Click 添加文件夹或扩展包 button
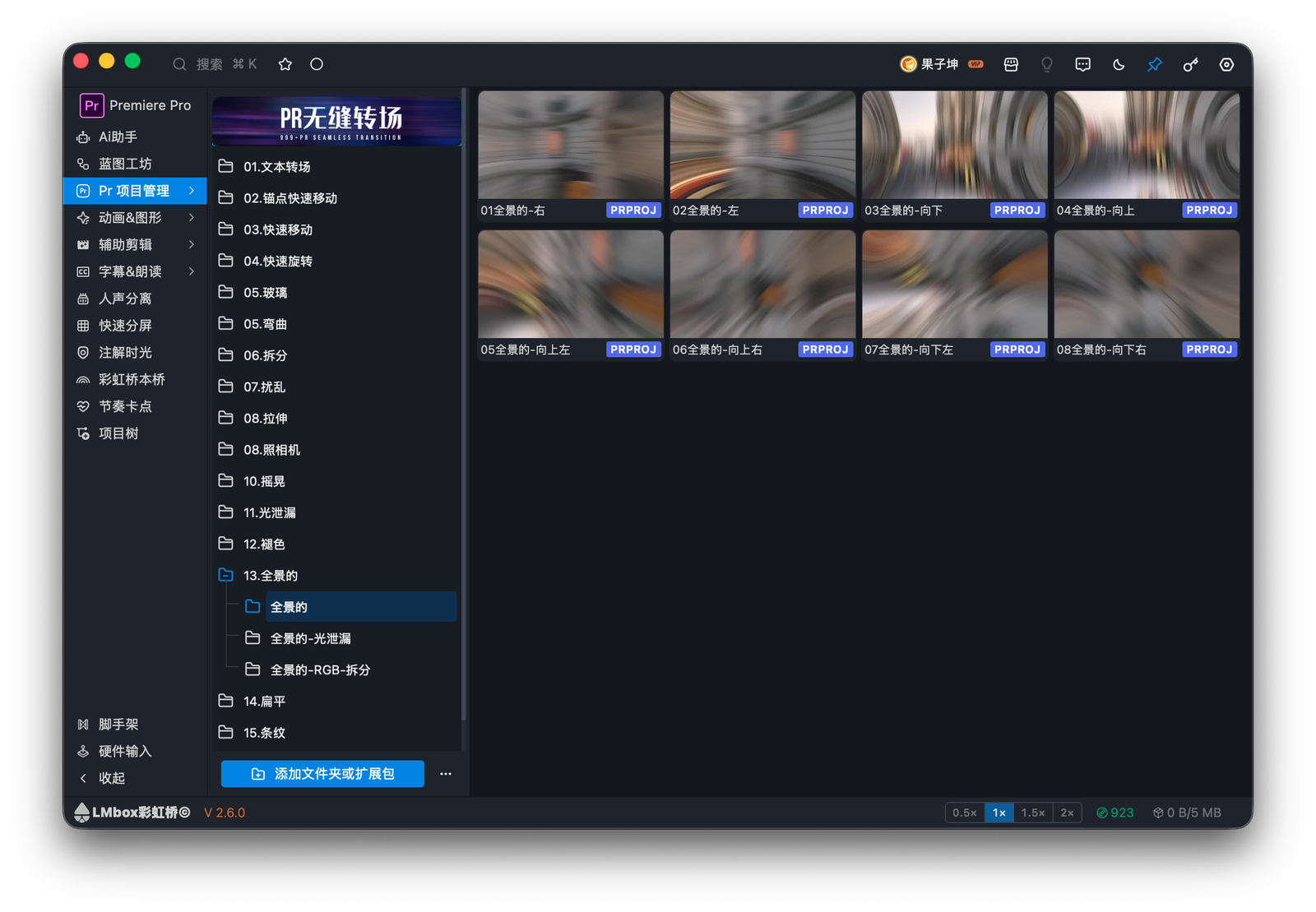 tap(322, 774)
